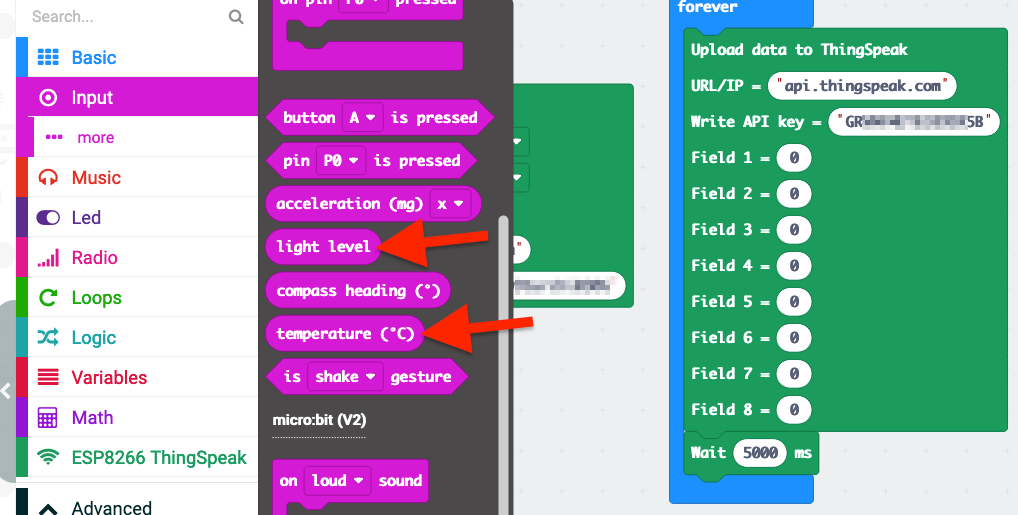
Task: Click the Radio signal bars icon
Action: tap(48, 258)
